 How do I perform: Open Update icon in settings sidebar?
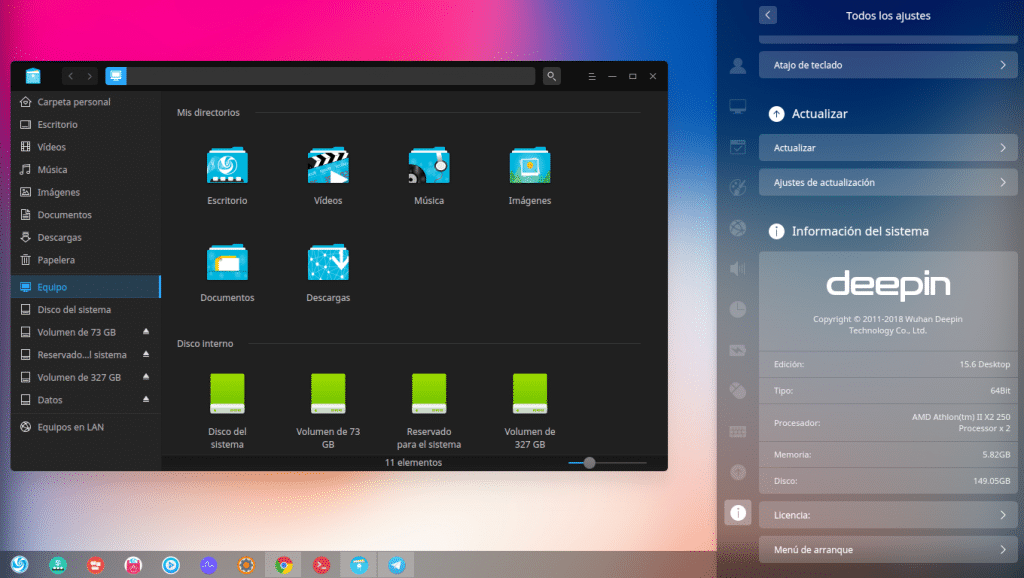coord(738,472)
